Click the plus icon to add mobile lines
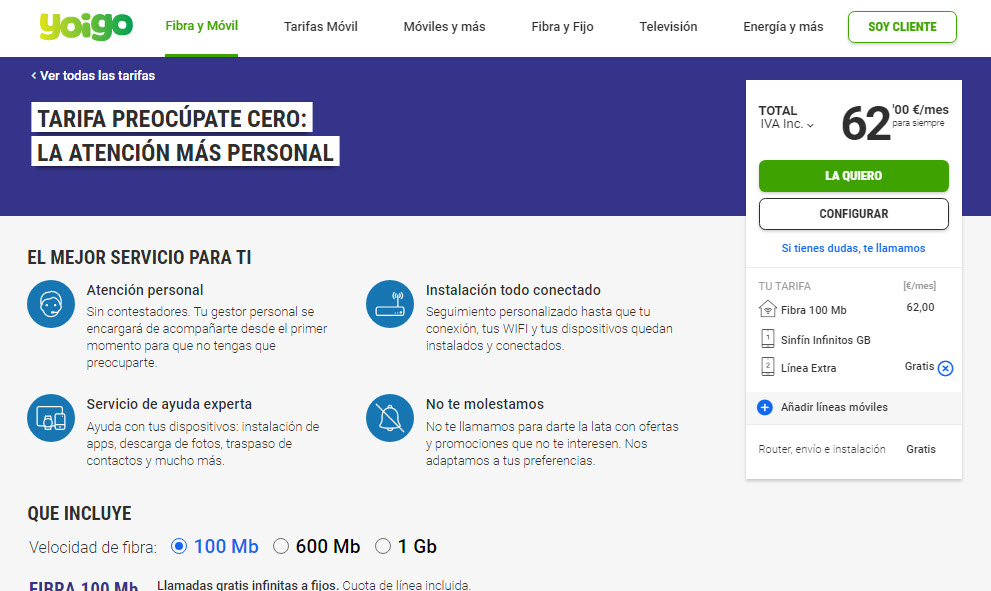The height and width of the screenshot is (591, 991). point(765,407)
